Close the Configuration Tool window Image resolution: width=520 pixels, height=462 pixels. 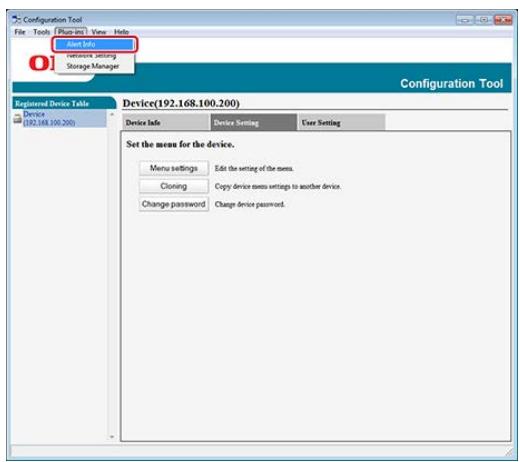point(503,20)
